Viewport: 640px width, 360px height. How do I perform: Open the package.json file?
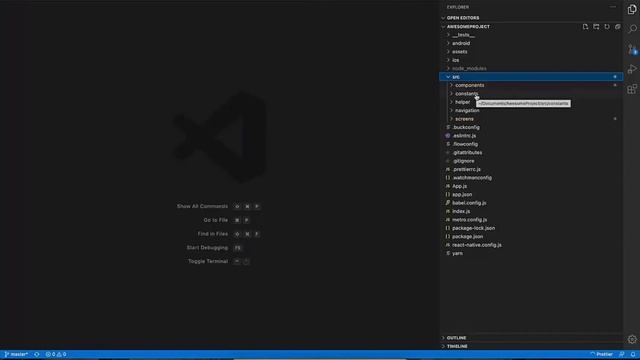[x=531, y=236]
